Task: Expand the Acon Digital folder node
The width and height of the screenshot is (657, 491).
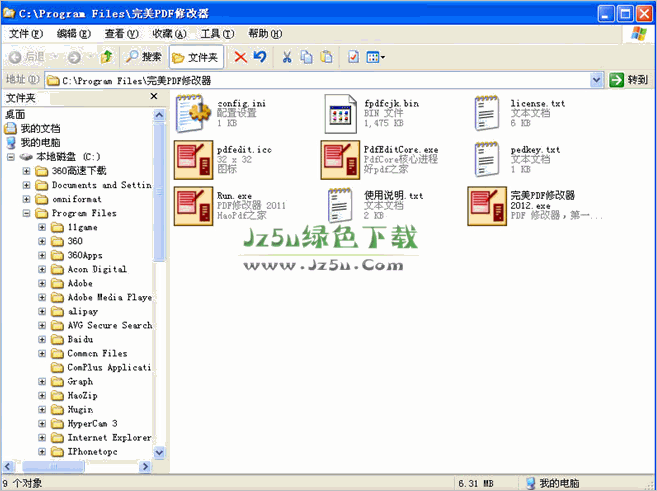Action: 42,269
